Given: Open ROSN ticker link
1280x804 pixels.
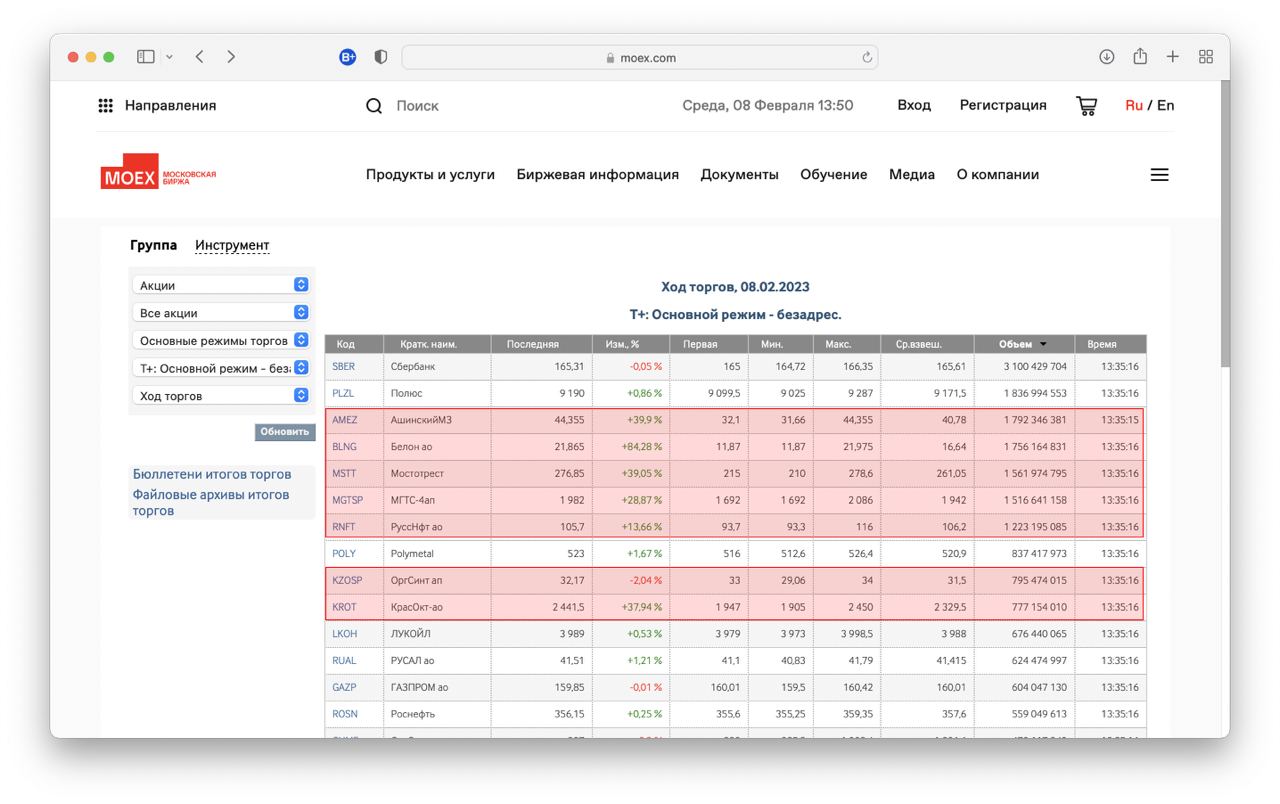Looking at the screenshot, I should pos(344,714).
